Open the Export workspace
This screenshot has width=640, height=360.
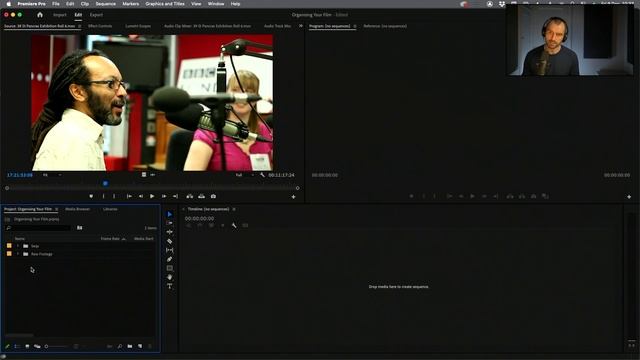coord(96,15)
